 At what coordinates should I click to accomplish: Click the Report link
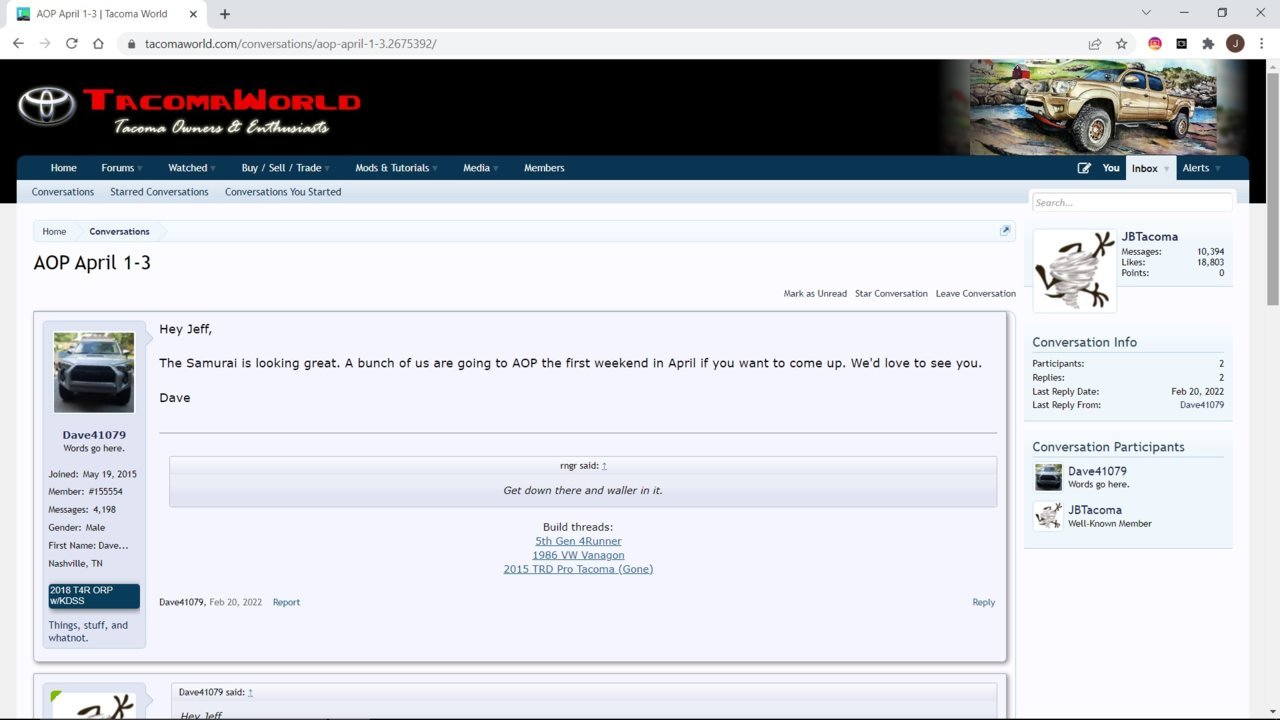tap(286, 602)
